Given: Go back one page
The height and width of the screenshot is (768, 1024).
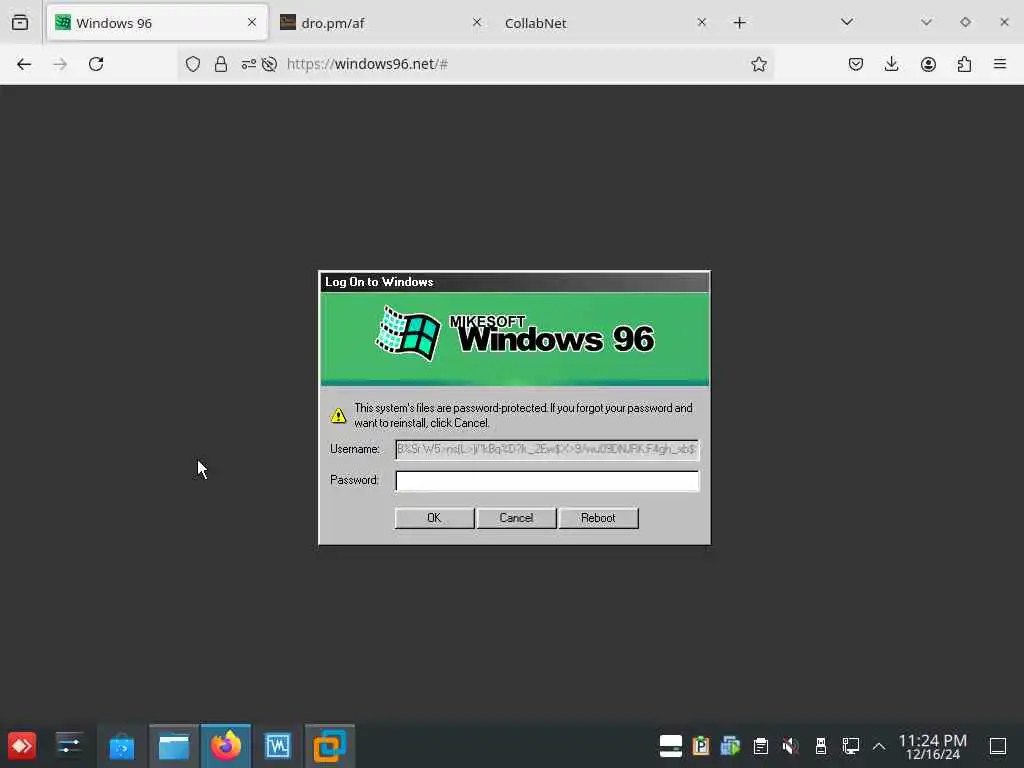Looking at the screenshot, I should coord(24,64).
